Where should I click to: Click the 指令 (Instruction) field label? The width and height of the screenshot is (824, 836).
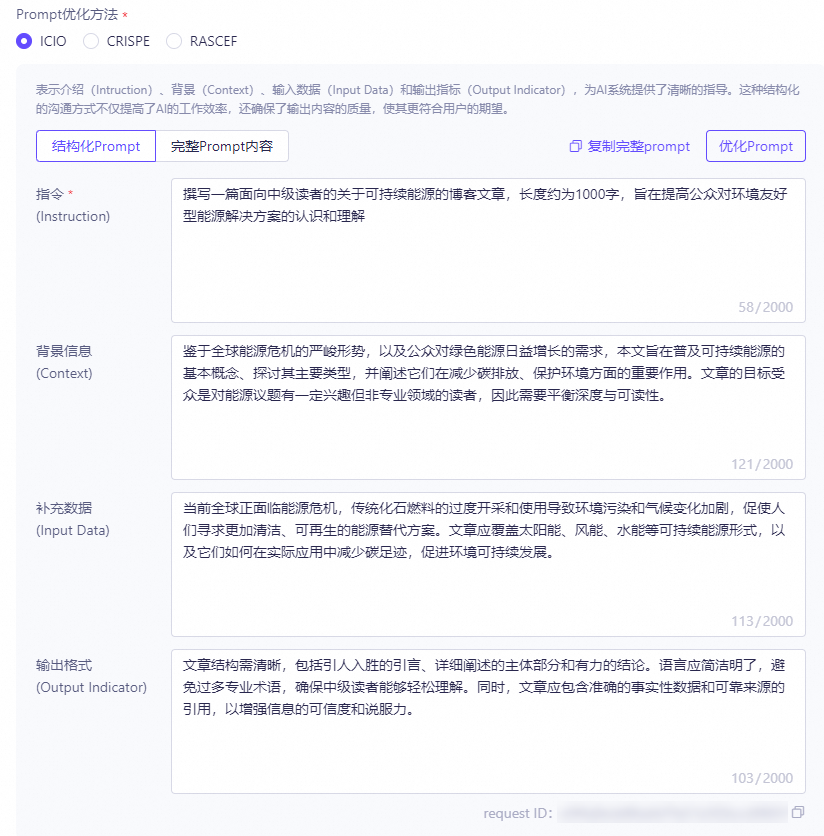pos(73,205)
